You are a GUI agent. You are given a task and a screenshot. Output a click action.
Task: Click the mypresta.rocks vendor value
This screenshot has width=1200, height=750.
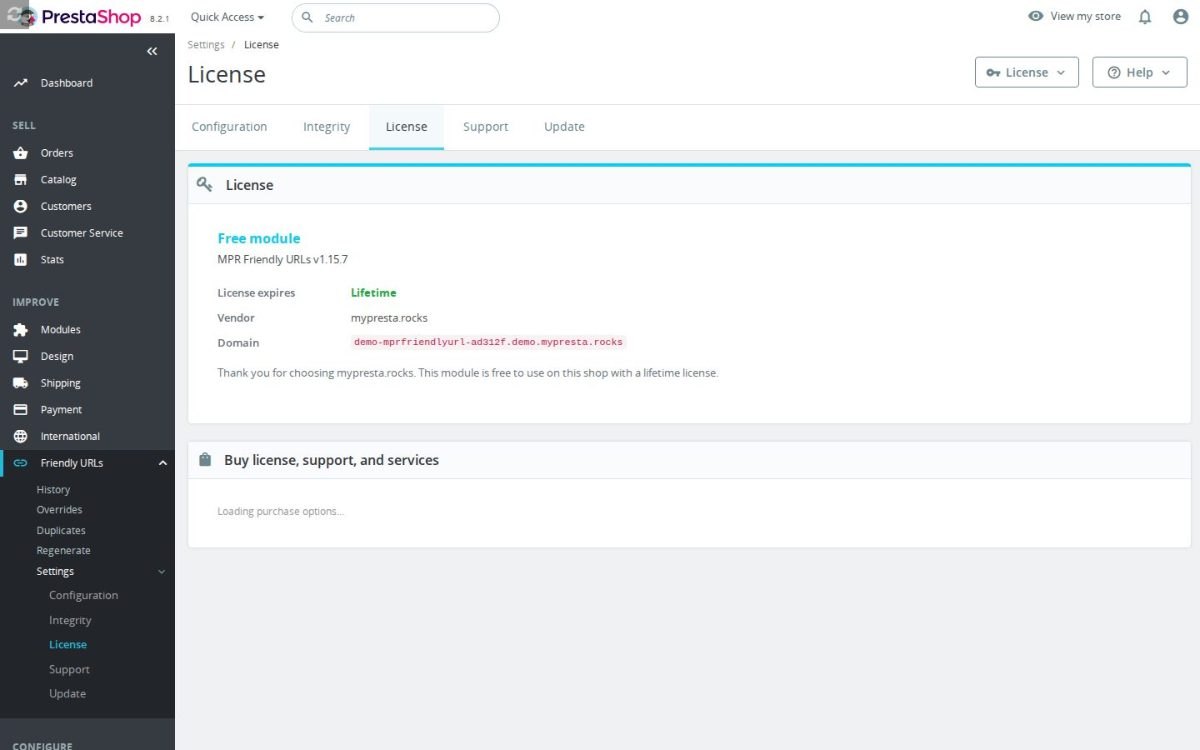tap(389, 318)
